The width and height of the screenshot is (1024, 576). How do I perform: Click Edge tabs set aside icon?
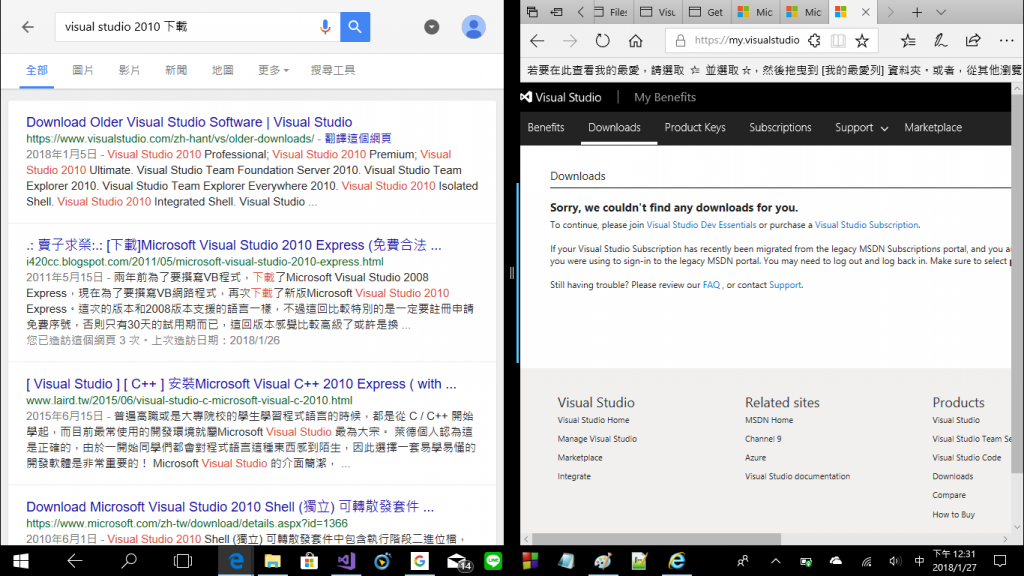coord(532,12)
